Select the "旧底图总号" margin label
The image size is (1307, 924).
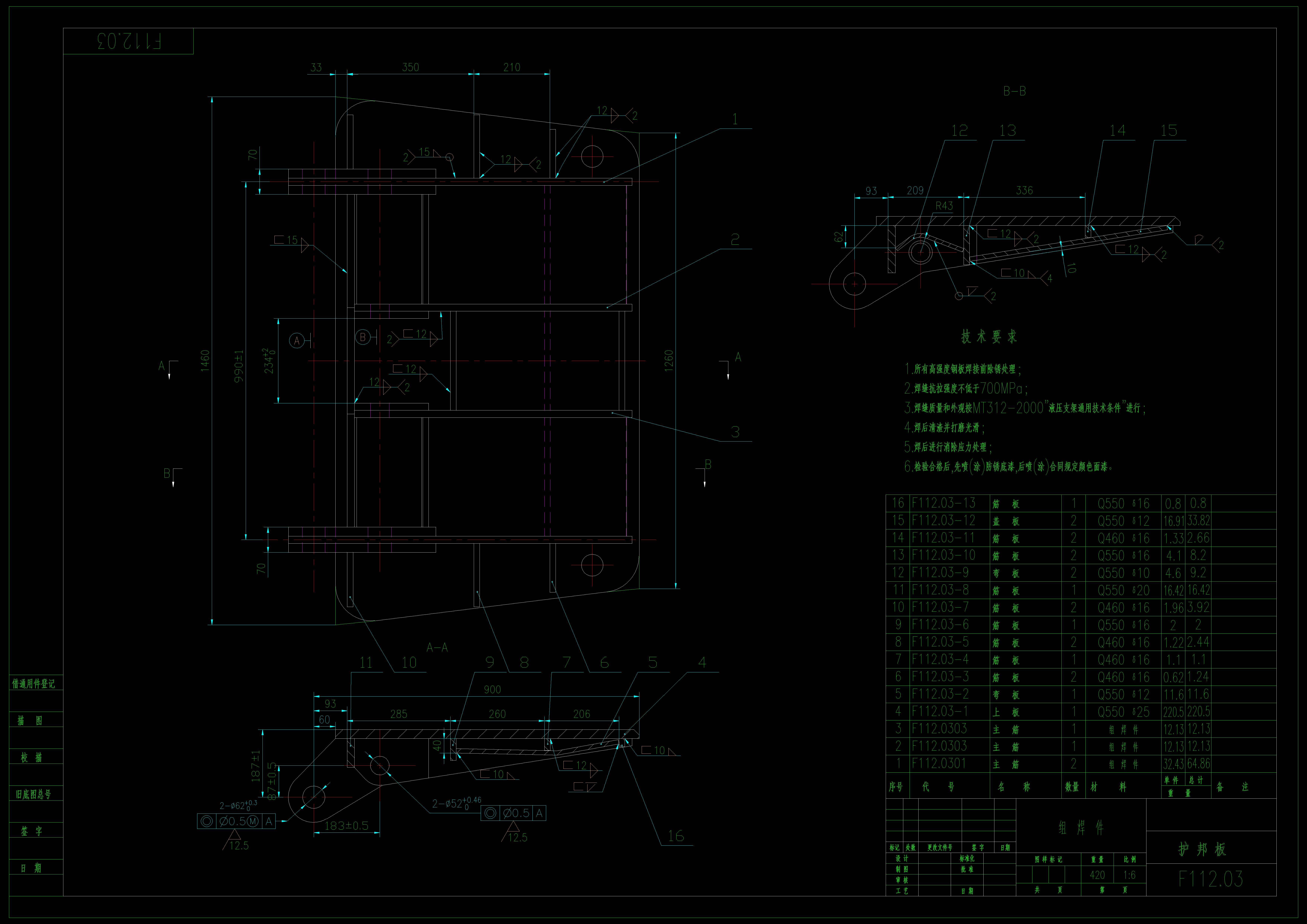34,794
